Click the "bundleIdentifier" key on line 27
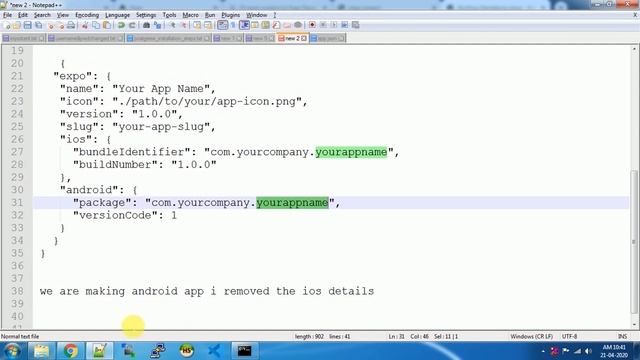The image size is (640, 360). (131, 152)
